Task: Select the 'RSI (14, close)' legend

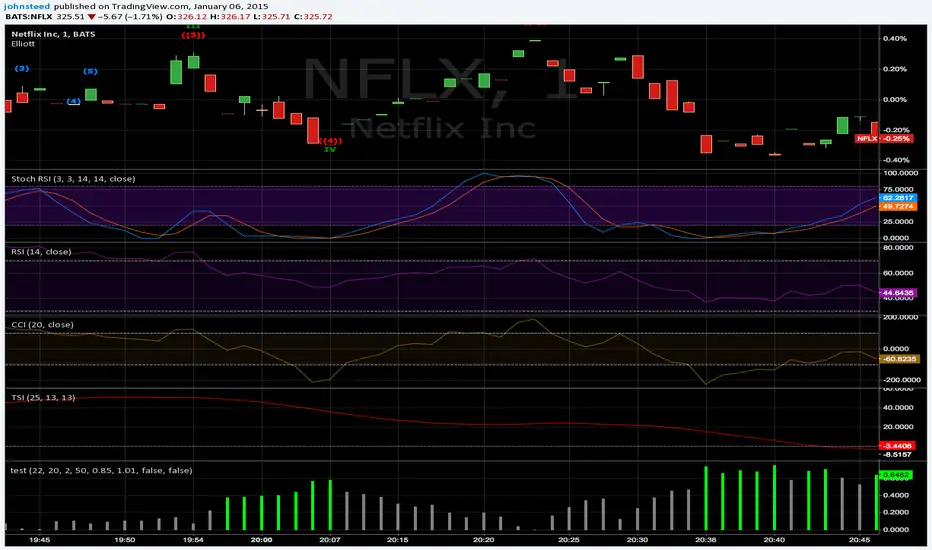Action: (42, 252)
